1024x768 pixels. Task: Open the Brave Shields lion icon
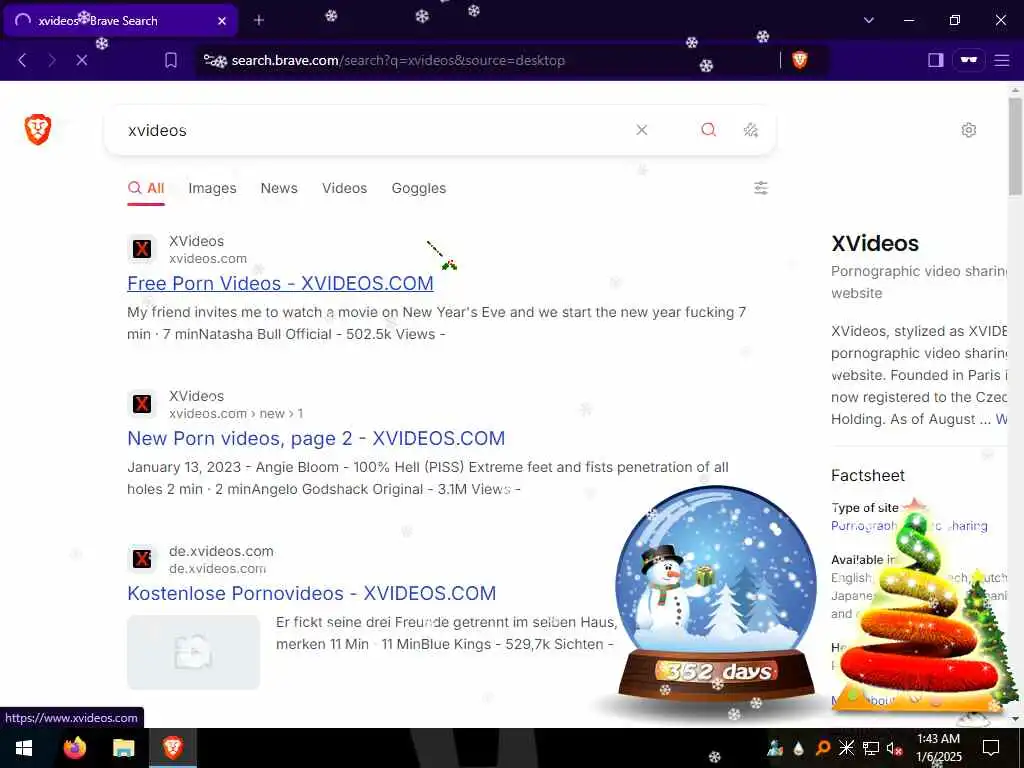tap(800, 61)
